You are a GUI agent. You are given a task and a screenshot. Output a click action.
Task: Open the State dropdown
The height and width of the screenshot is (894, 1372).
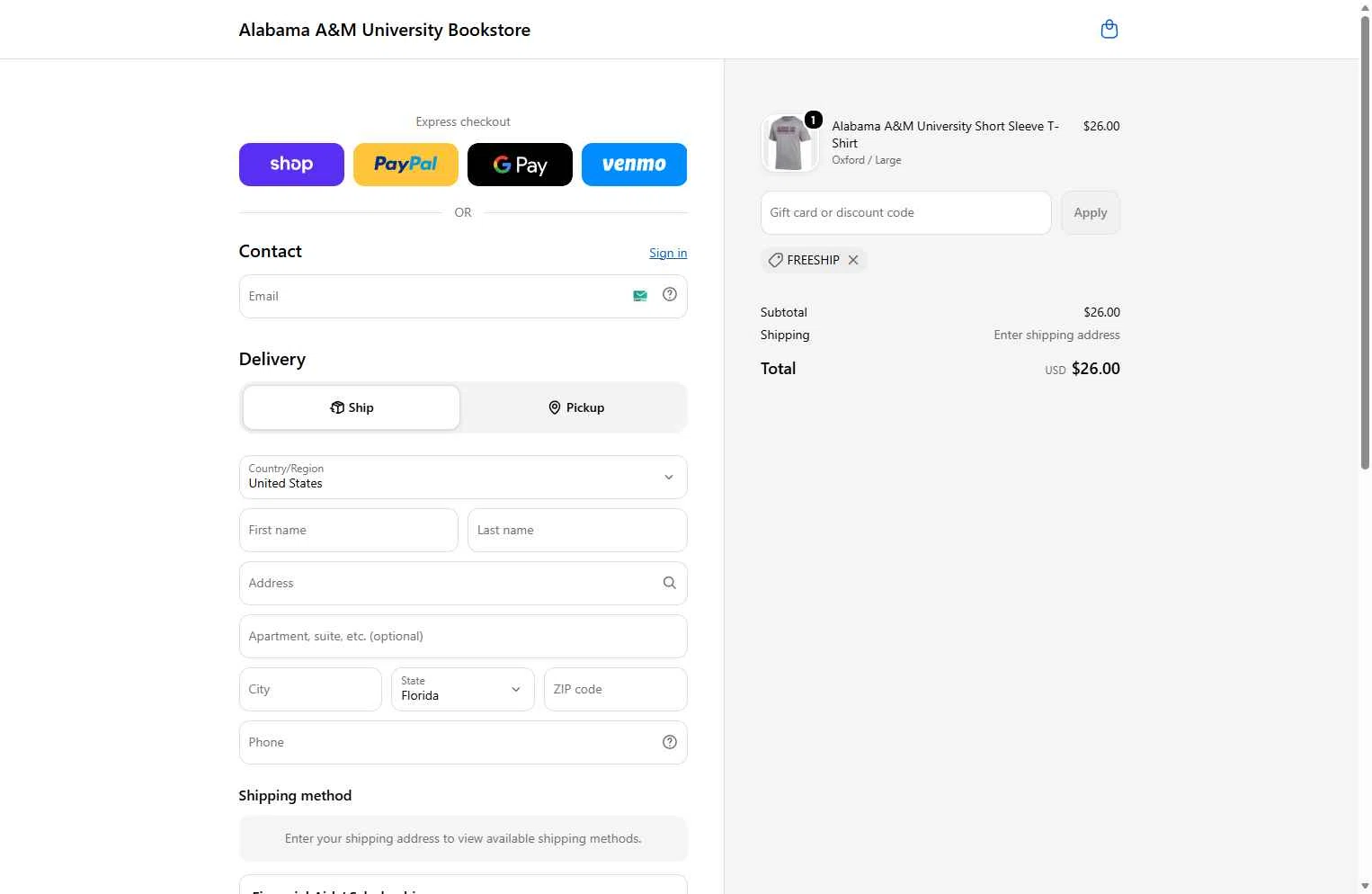[x=463, y=689]
